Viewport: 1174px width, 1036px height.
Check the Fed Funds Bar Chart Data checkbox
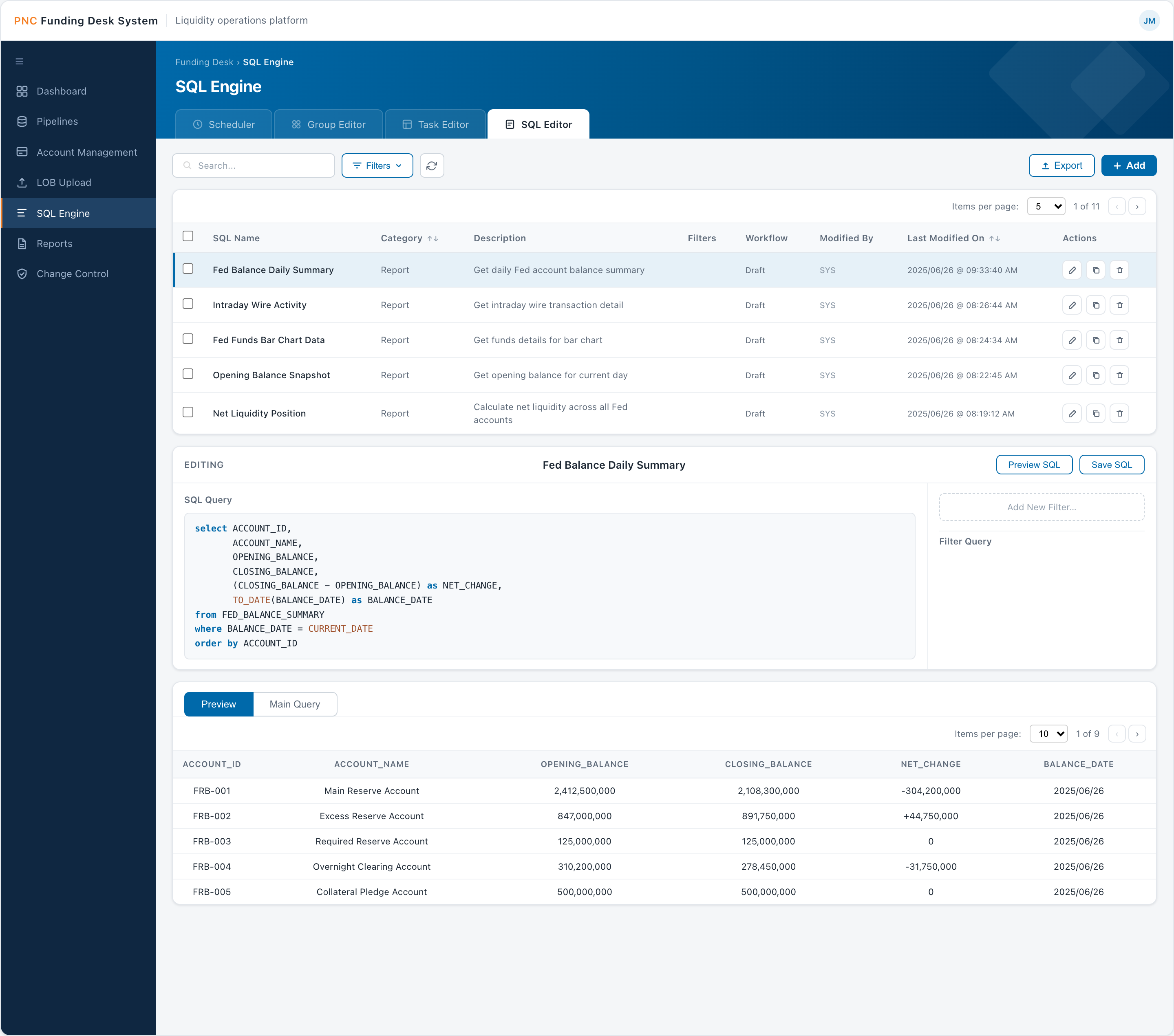188,339
